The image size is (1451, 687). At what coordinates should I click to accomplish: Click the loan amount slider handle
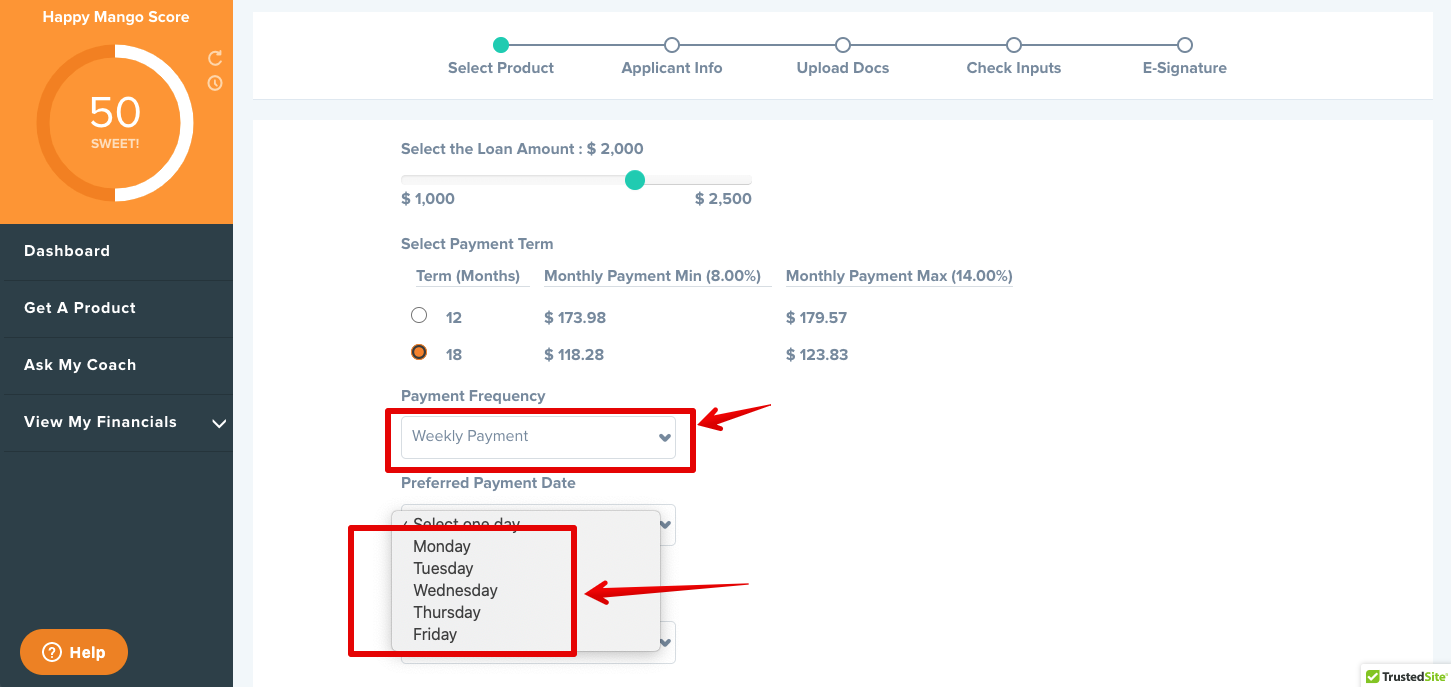click(635, 180)
